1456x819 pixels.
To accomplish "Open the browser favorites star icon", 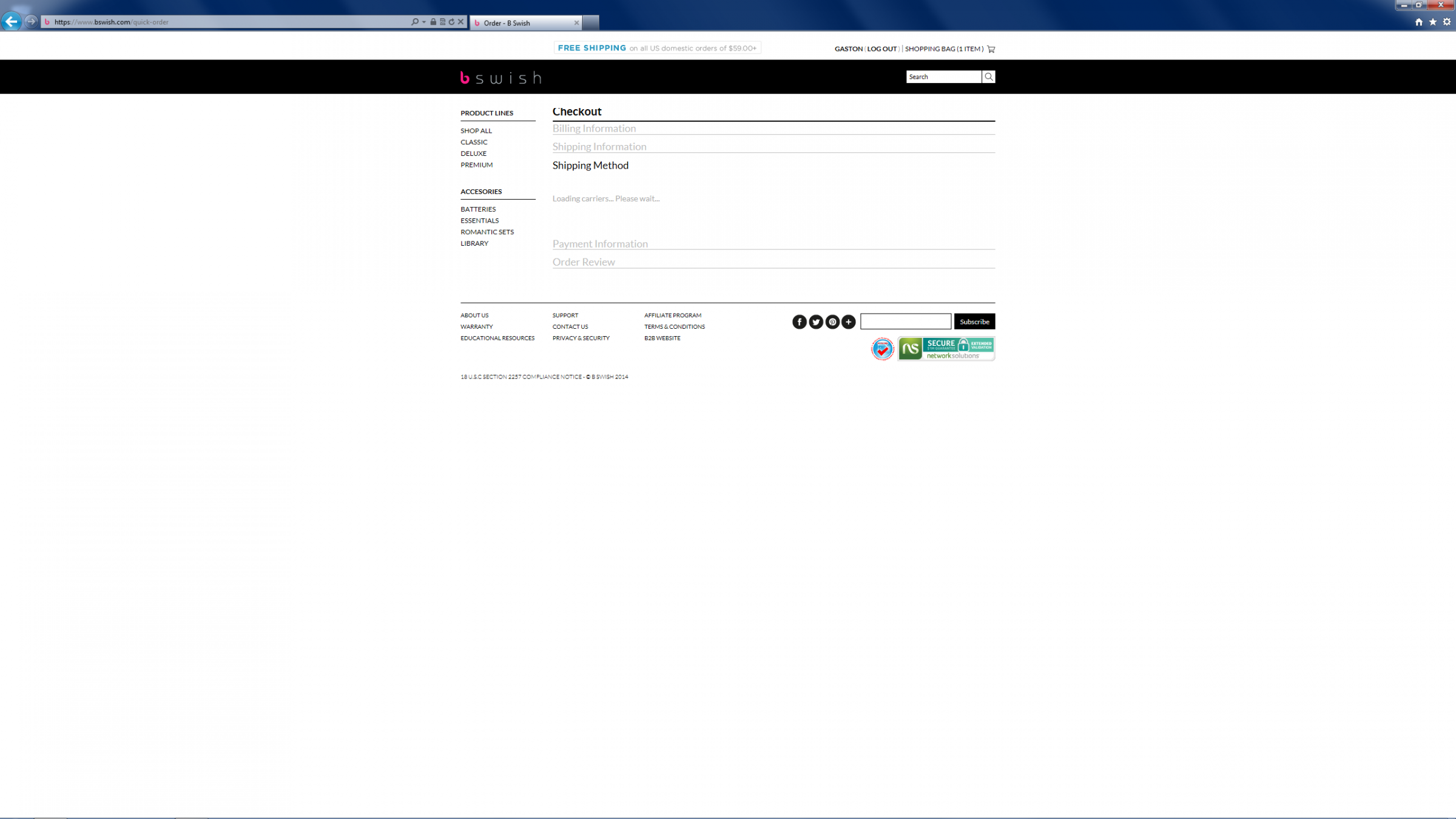I will (x=1433, y=22).
